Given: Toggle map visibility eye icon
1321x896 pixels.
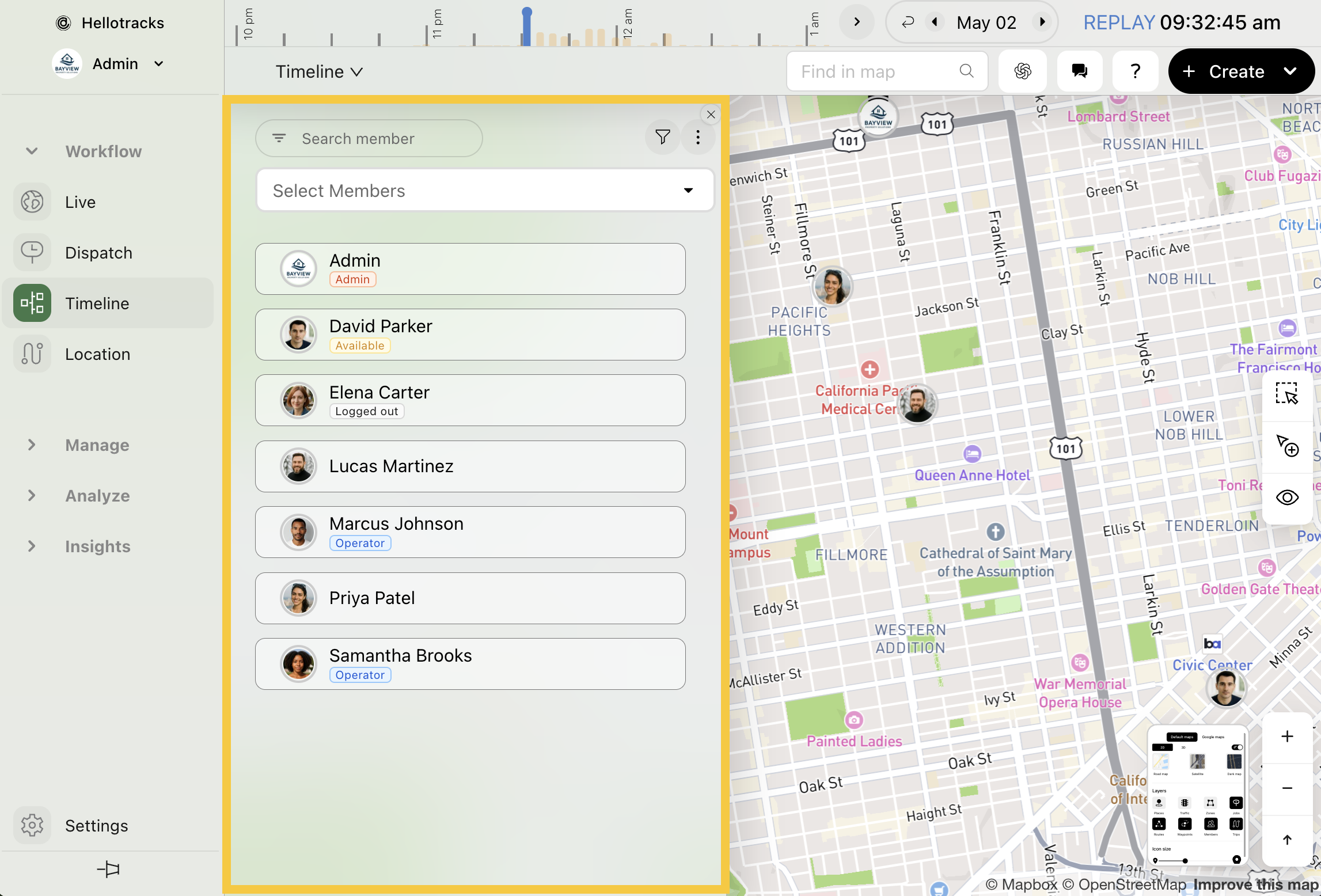Looking at the screenshot, I should 1286,498.
